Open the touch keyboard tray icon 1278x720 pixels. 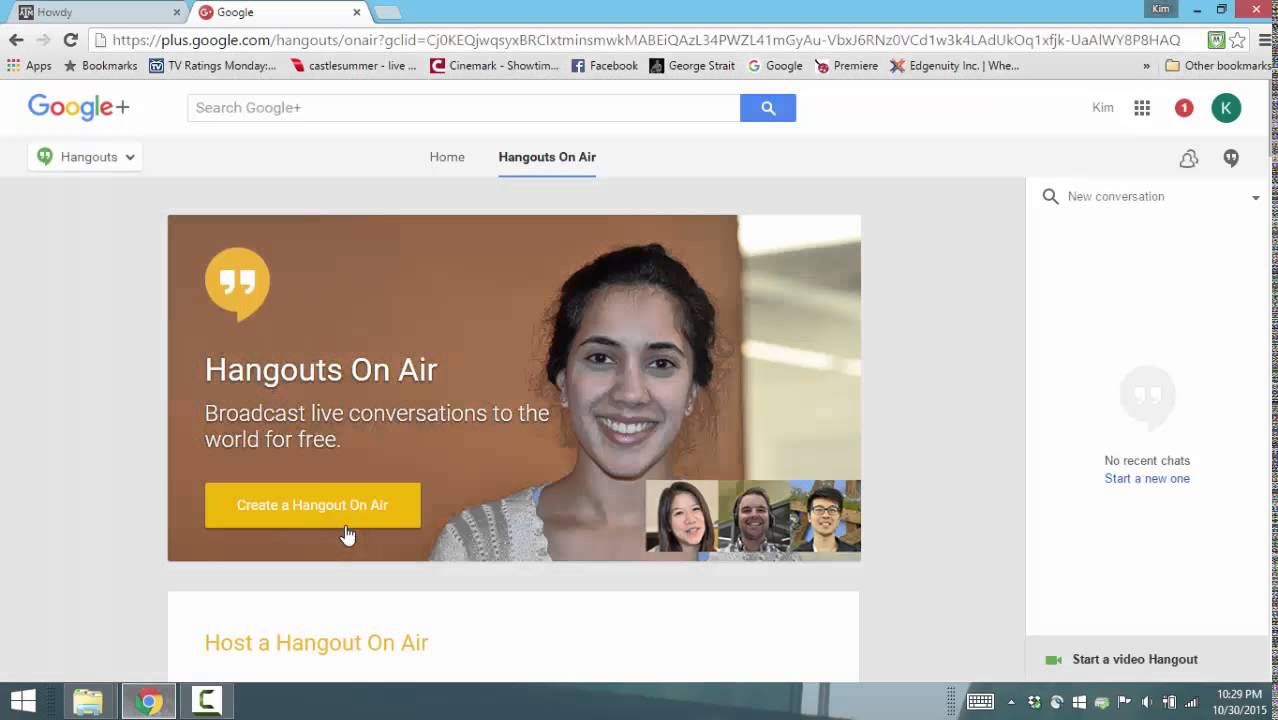tap(980, 702)
